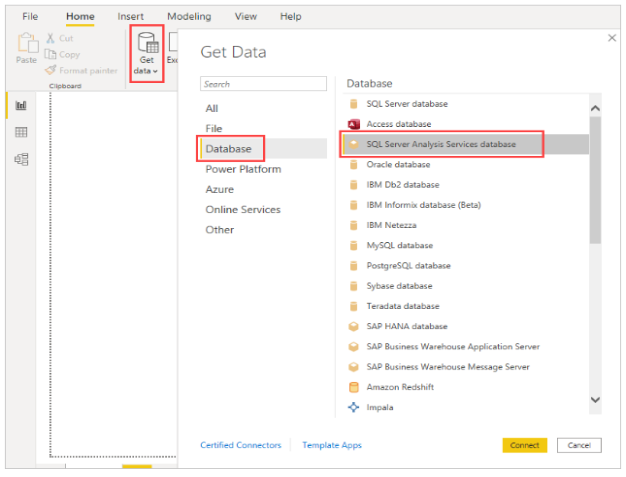This screenshot has height=477, width=626.
Task: Click the MySQL database icon
Action: pyautogui.click(x=353, y=245)
